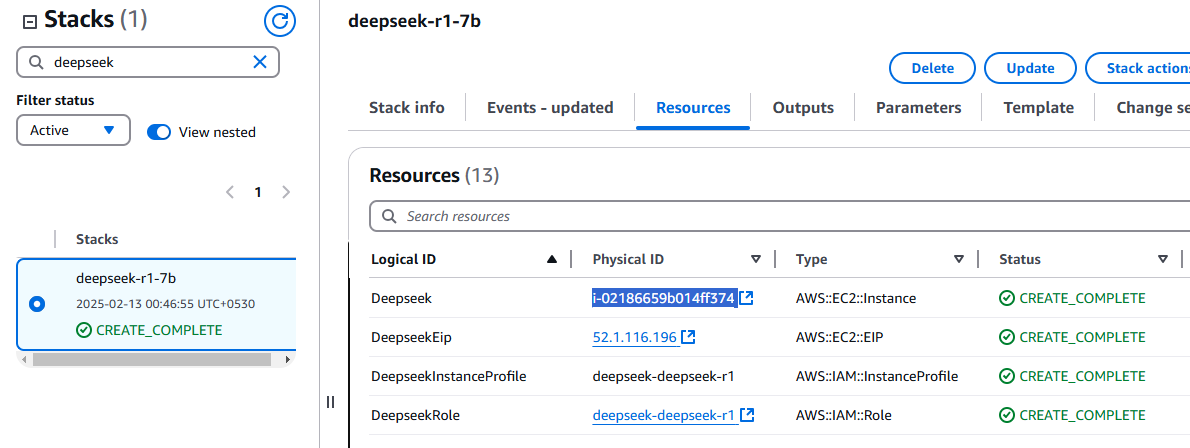Click the Stacks column header
The width and height of the screenshot is (1190, 448).
point(97,239)
